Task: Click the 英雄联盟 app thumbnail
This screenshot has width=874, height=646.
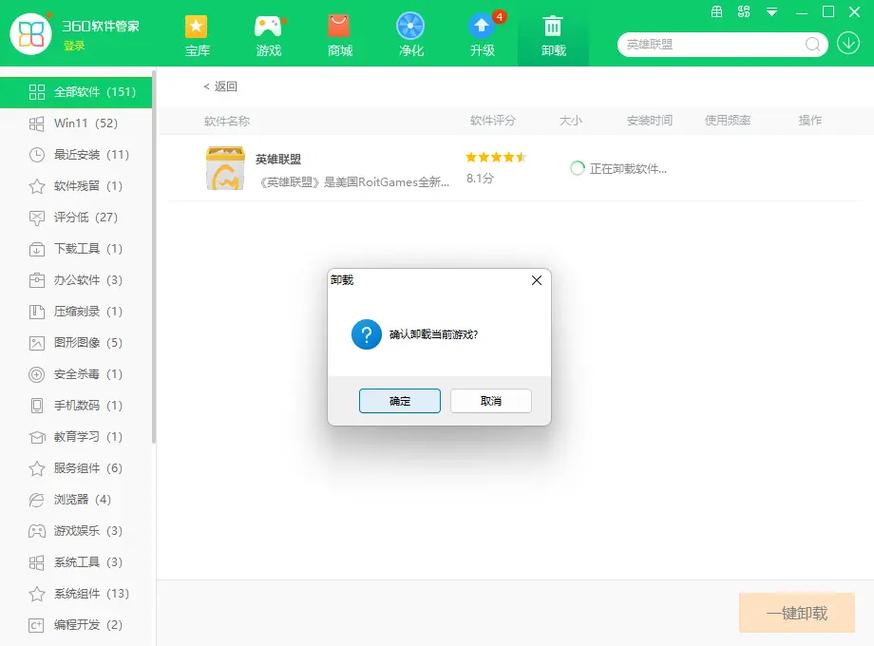Action: 226,168
